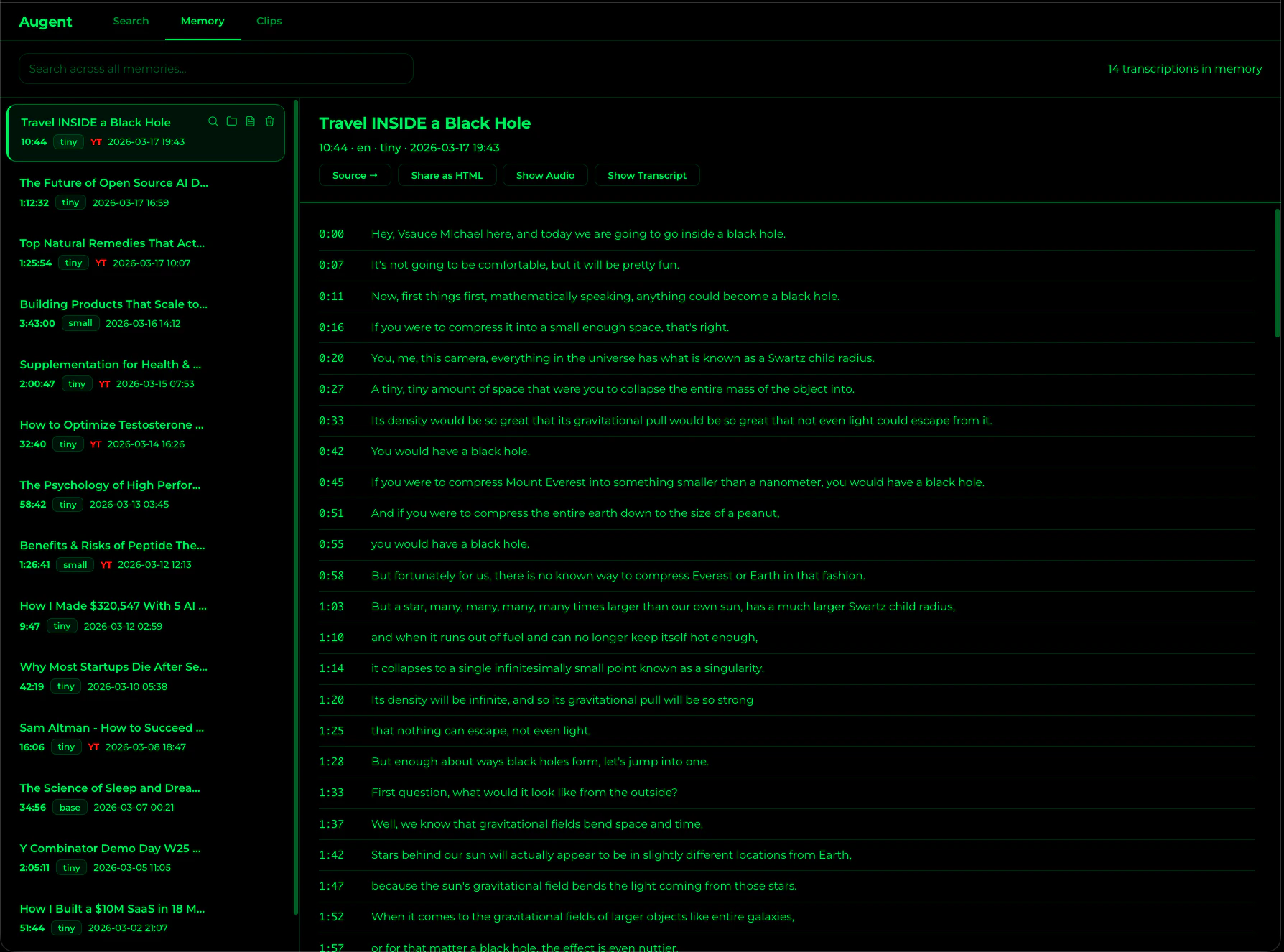Click the search magnifier icon on the selected memory card

coord(213,121)
